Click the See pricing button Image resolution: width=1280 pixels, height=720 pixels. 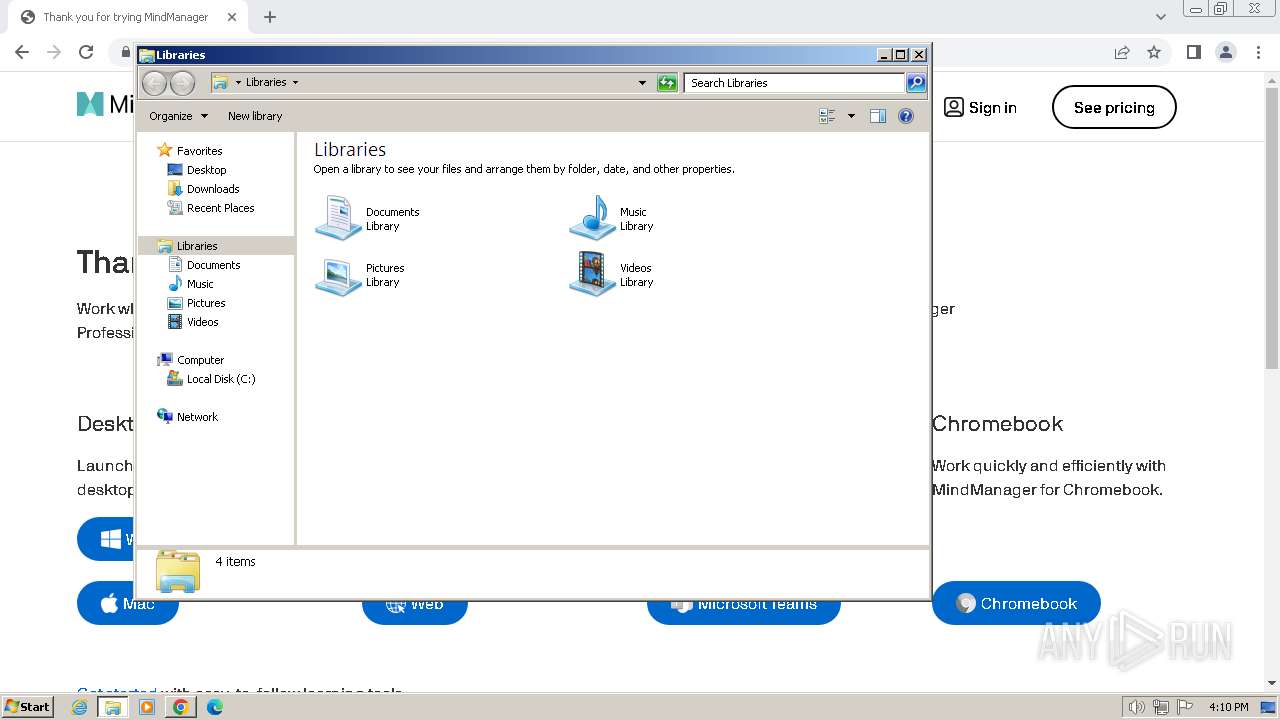(x=1114, y=107)
